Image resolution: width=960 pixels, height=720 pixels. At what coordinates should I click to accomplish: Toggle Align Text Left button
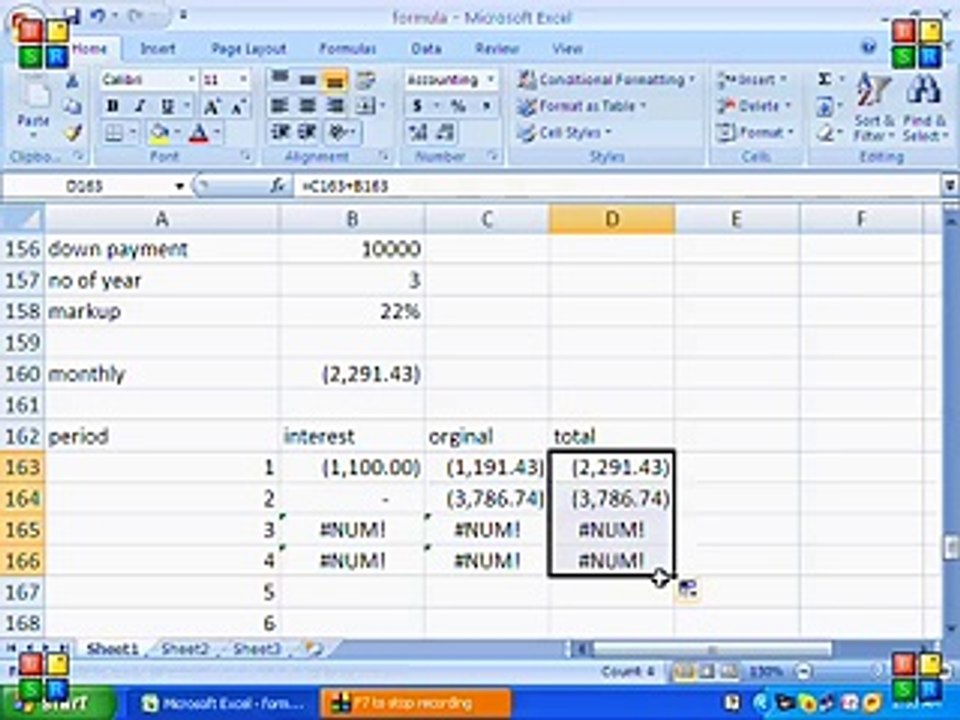pyautogui.click(x=279, y=106)
